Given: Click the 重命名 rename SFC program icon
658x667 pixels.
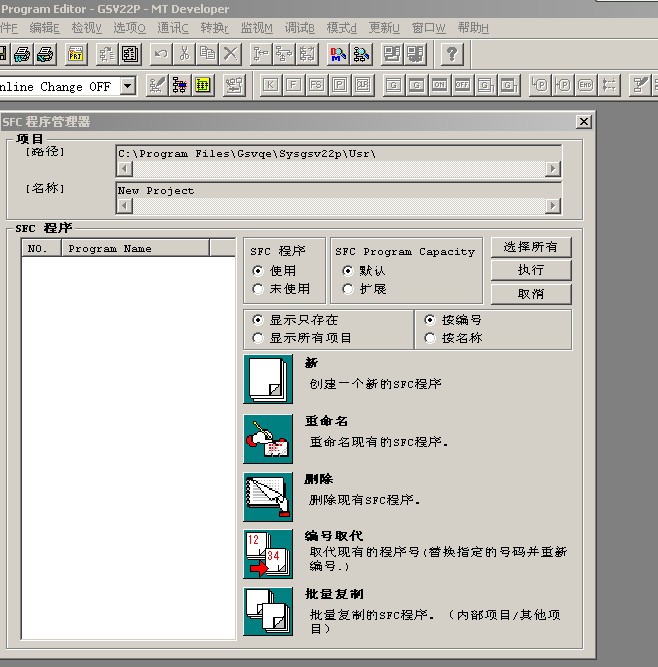Looking at the screenshot, I should pyautogui.click(x=268, y=438).
